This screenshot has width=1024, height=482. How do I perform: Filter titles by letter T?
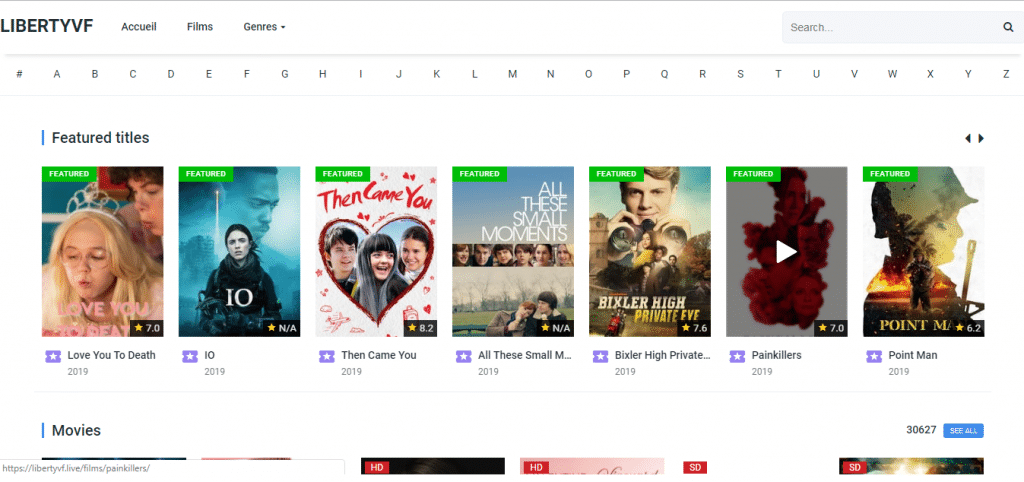pyautogui.click(x=778, y=74)
